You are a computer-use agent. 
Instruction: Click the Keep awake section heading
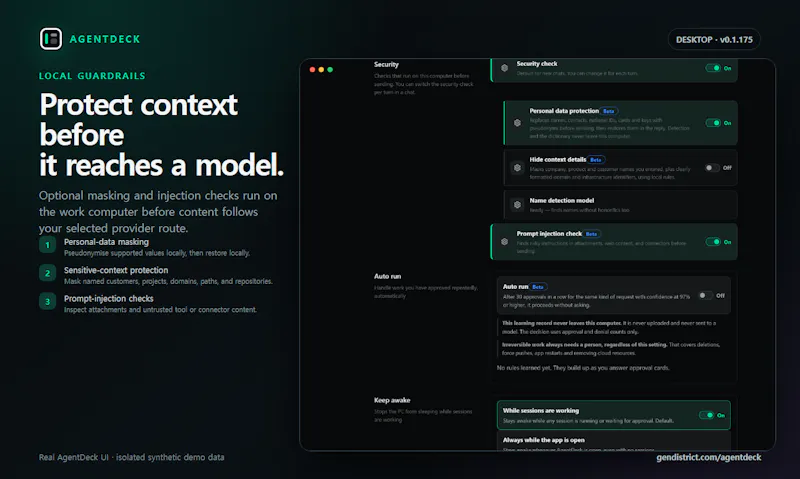(x=392, y=400)
